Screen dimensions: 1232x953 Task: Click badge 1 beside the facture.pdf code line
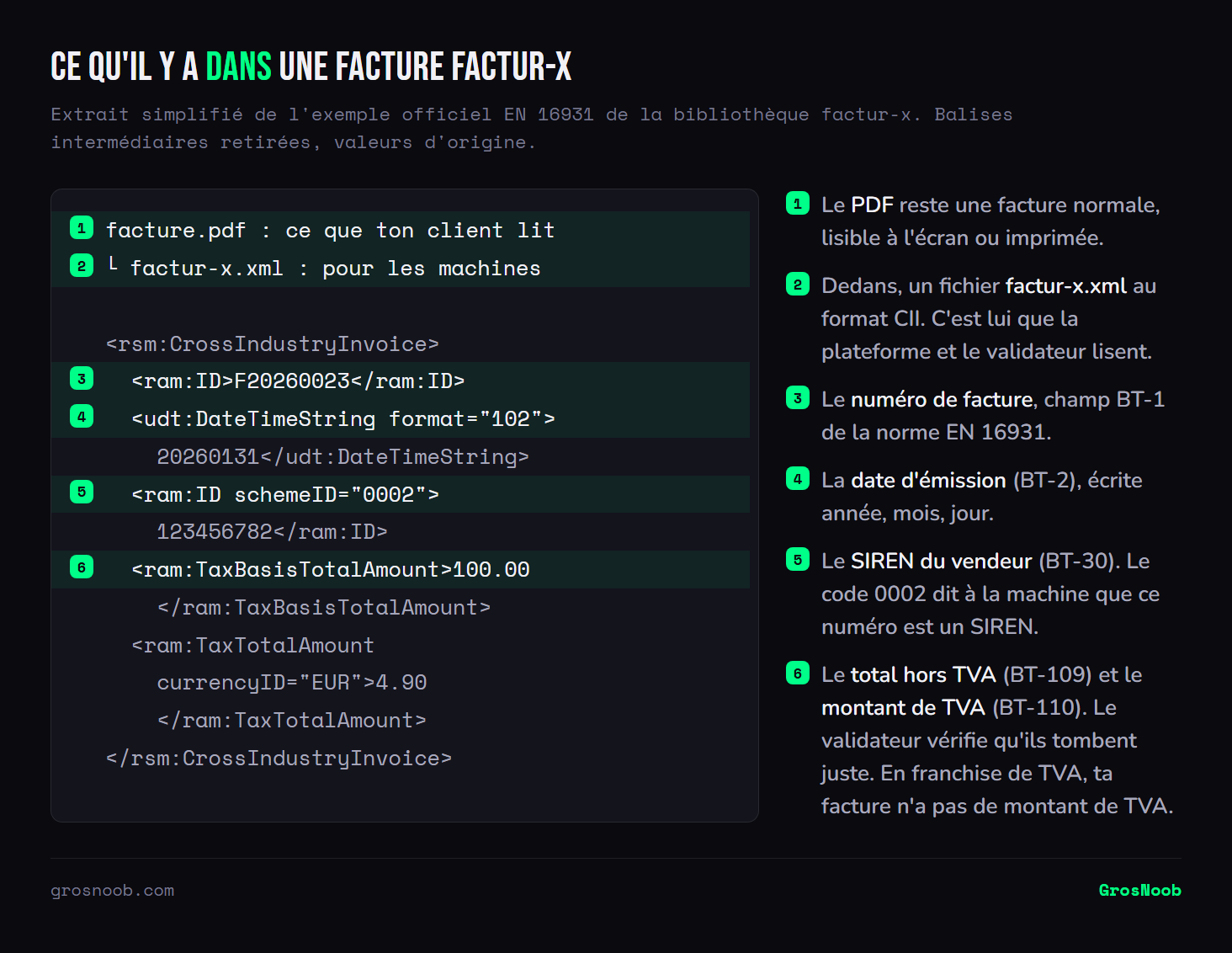pos(82,227)
